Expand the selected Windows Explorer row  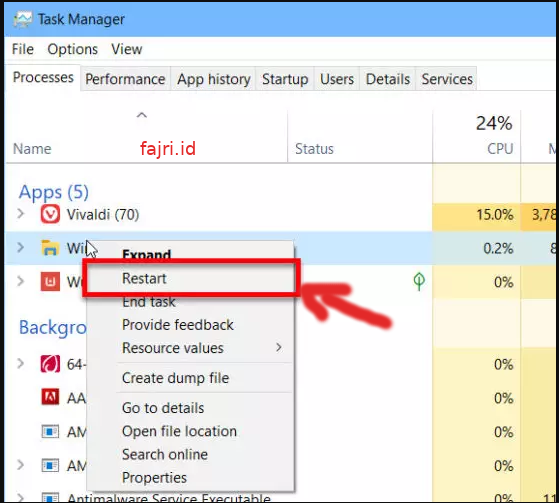point(21,247)
